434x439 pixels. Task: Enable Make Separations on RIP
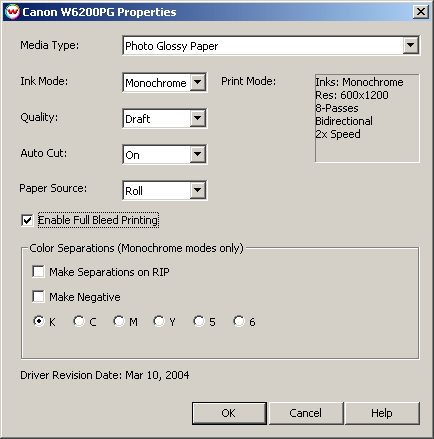[38, 271]
